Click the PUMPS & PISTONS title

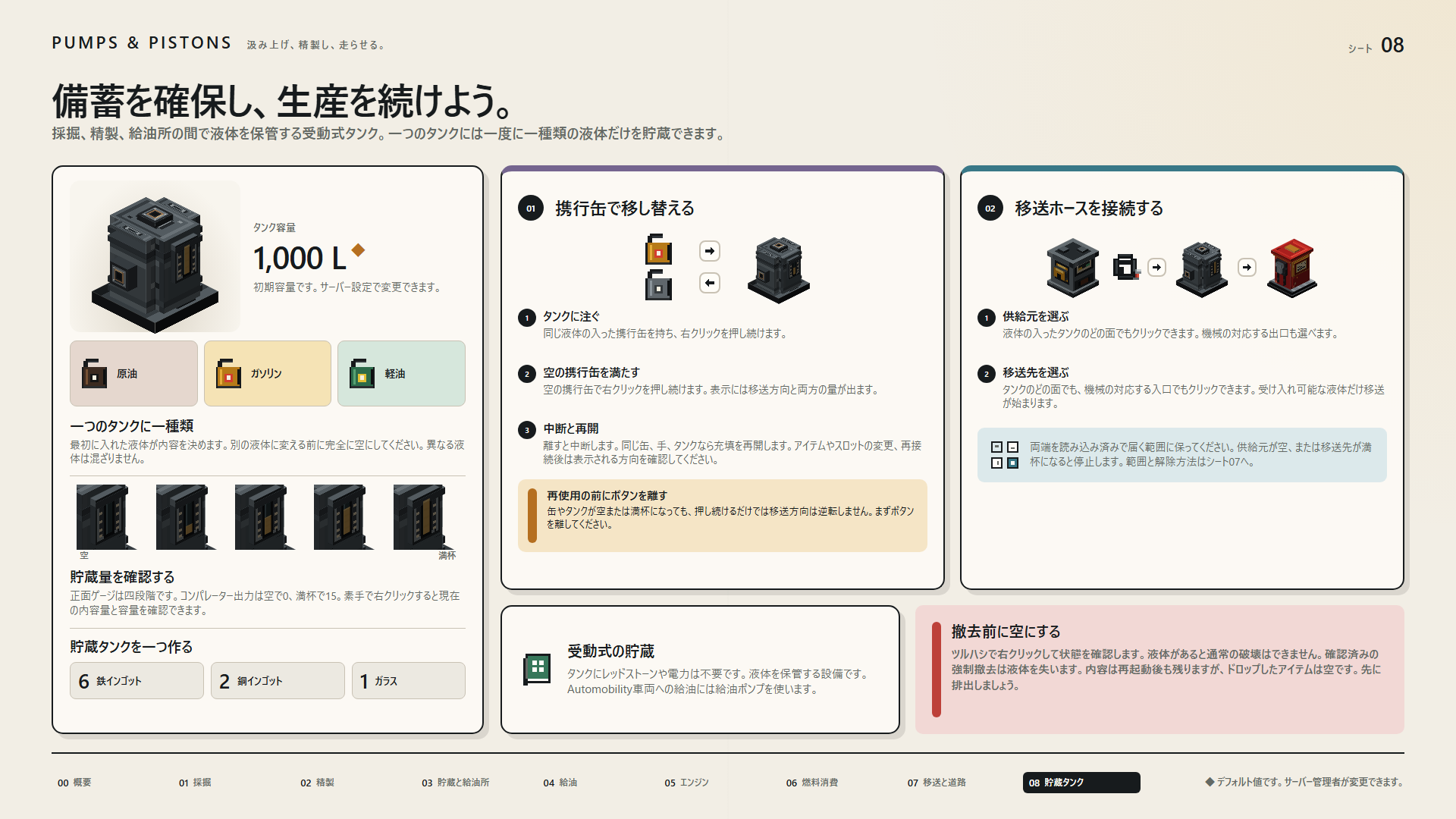tap(142, 43)
